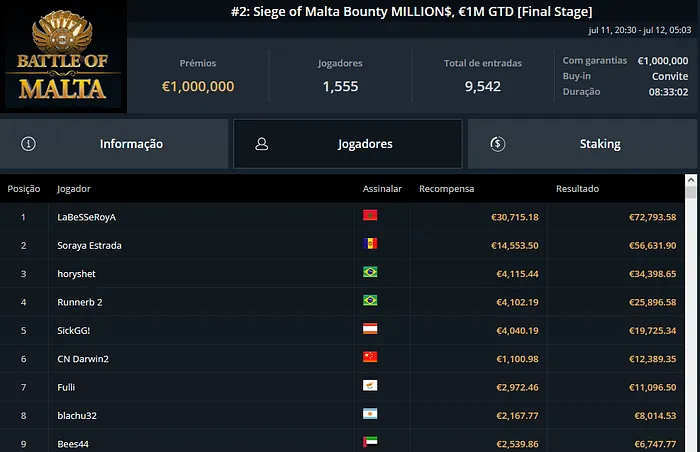Screen dimensions: 700x452
Task: Click the Prémios €1,000,000 amount
Action: tap(198, 86)
